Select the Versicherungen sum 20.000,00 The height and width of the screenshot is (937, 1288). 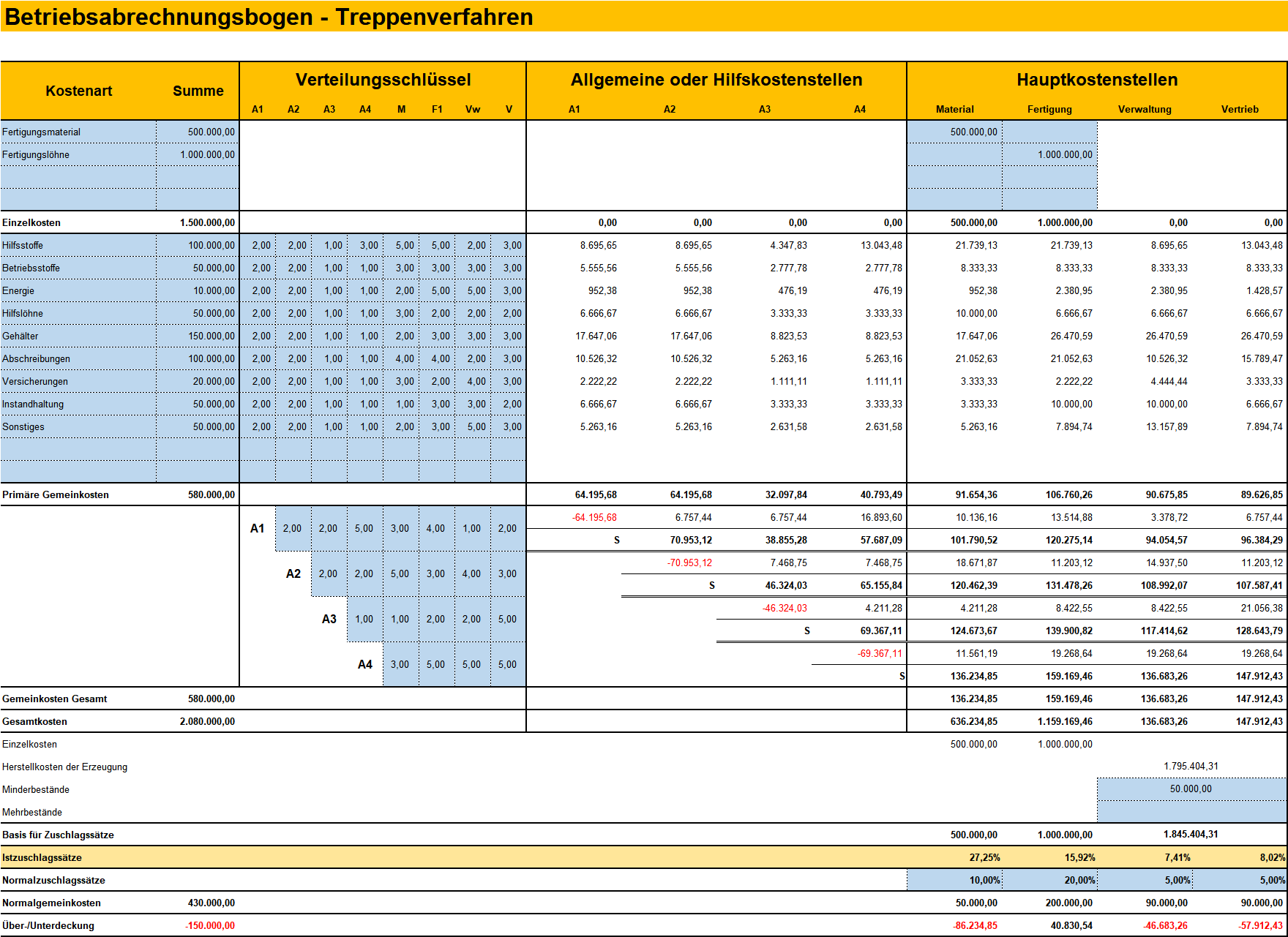point(198,381)
